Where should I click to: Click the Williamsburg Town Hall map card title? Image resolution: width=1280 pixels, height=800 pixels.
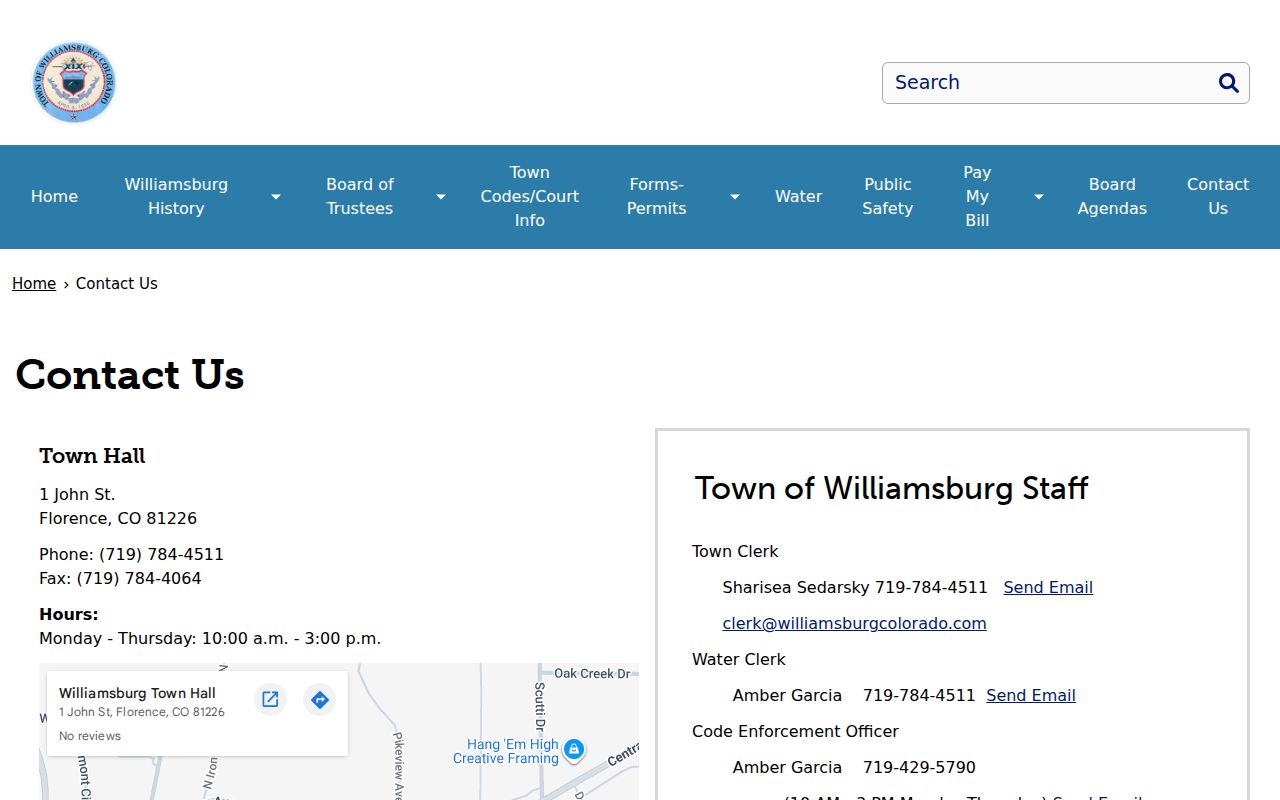point(137,693)
